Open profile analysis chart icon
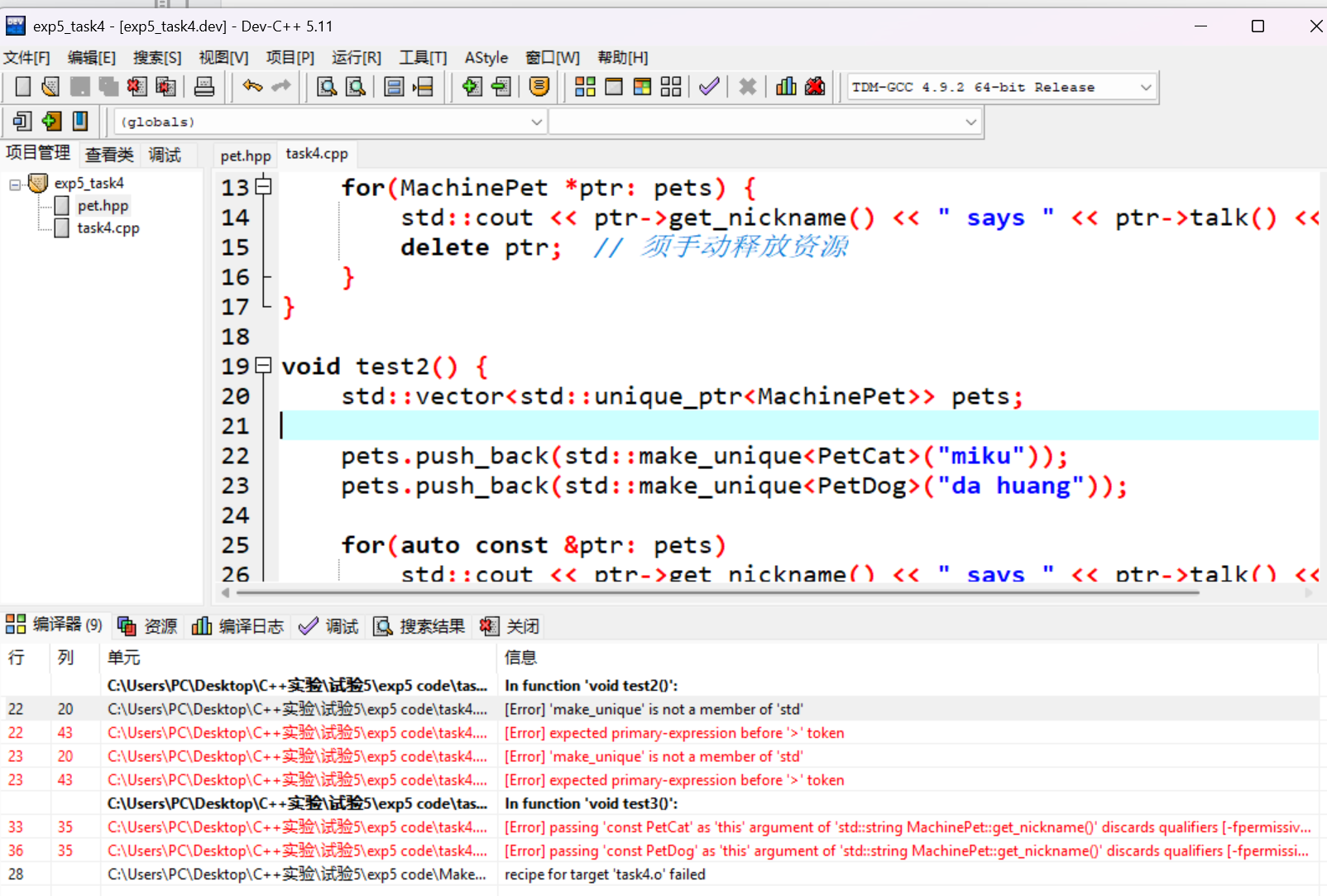The image size is (1327, 896). click(786, 87)
